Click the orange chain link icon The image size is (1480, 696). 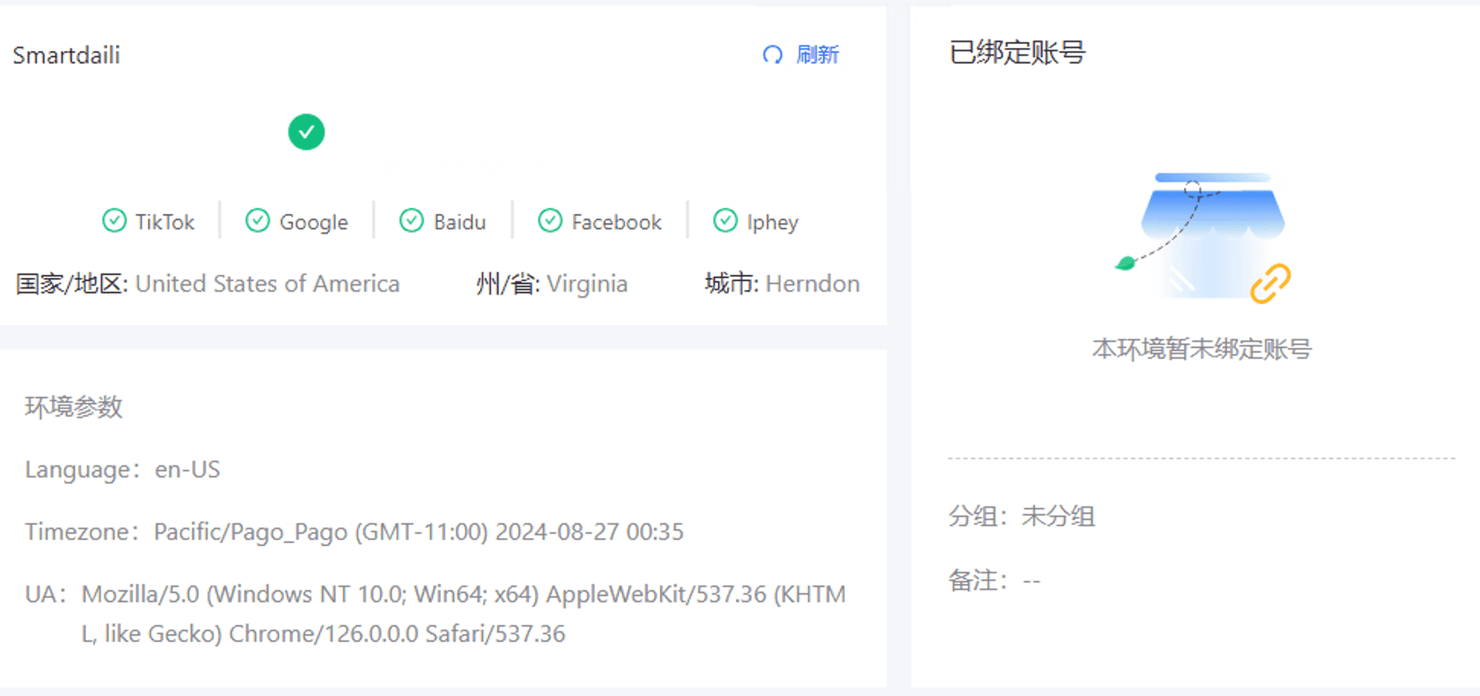(1270, 284)
